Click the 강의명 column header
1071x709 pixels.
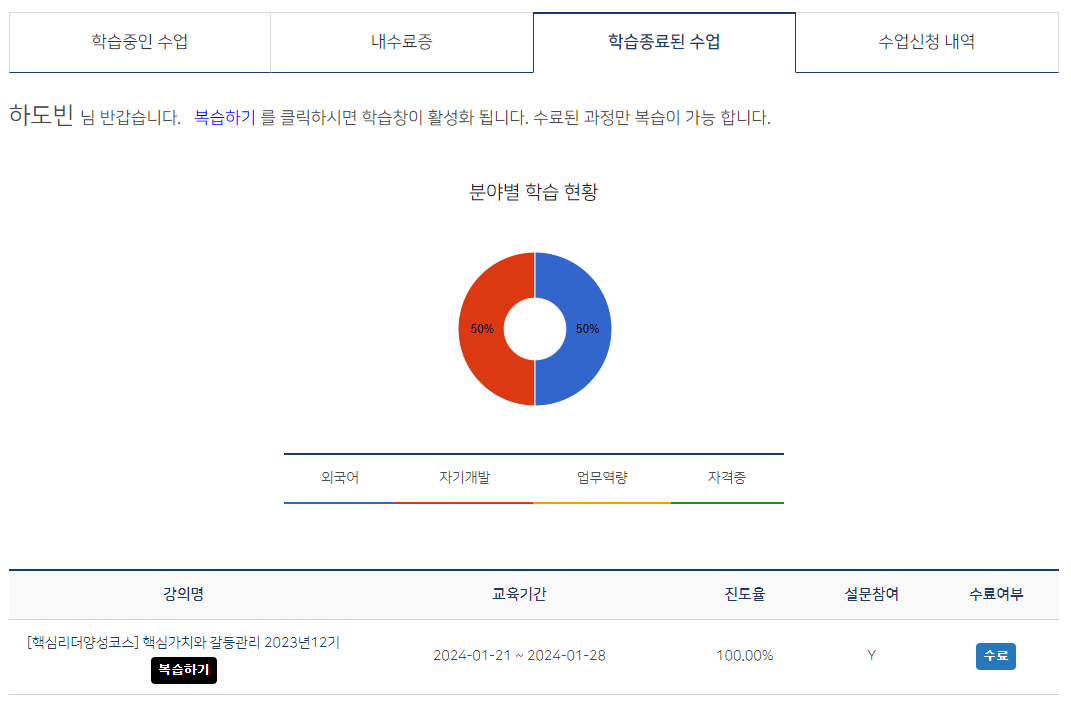pos(183,594)
